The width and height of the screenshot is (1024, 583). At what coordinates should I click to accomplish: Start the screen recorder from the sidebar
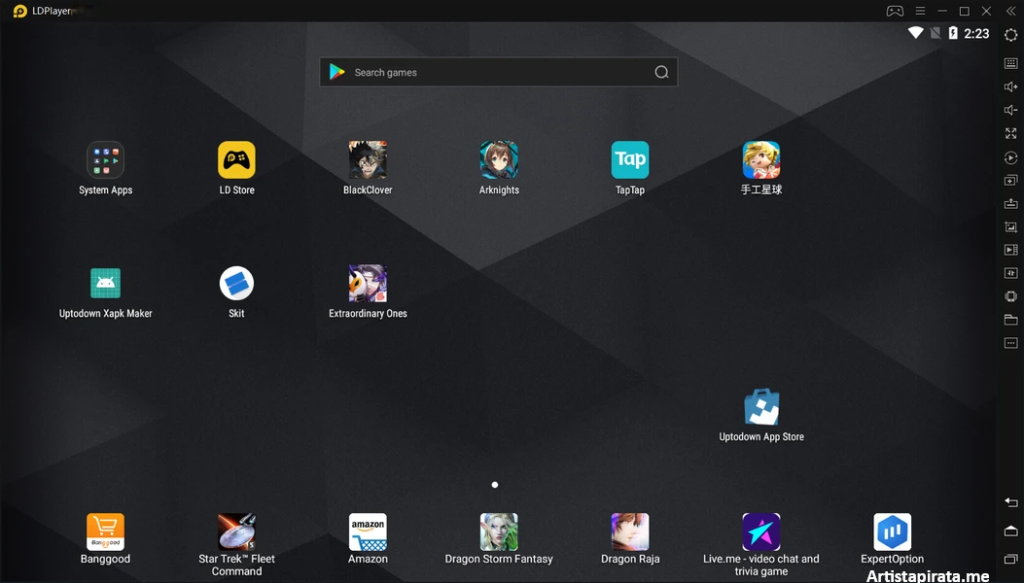tap(1010, 250)
